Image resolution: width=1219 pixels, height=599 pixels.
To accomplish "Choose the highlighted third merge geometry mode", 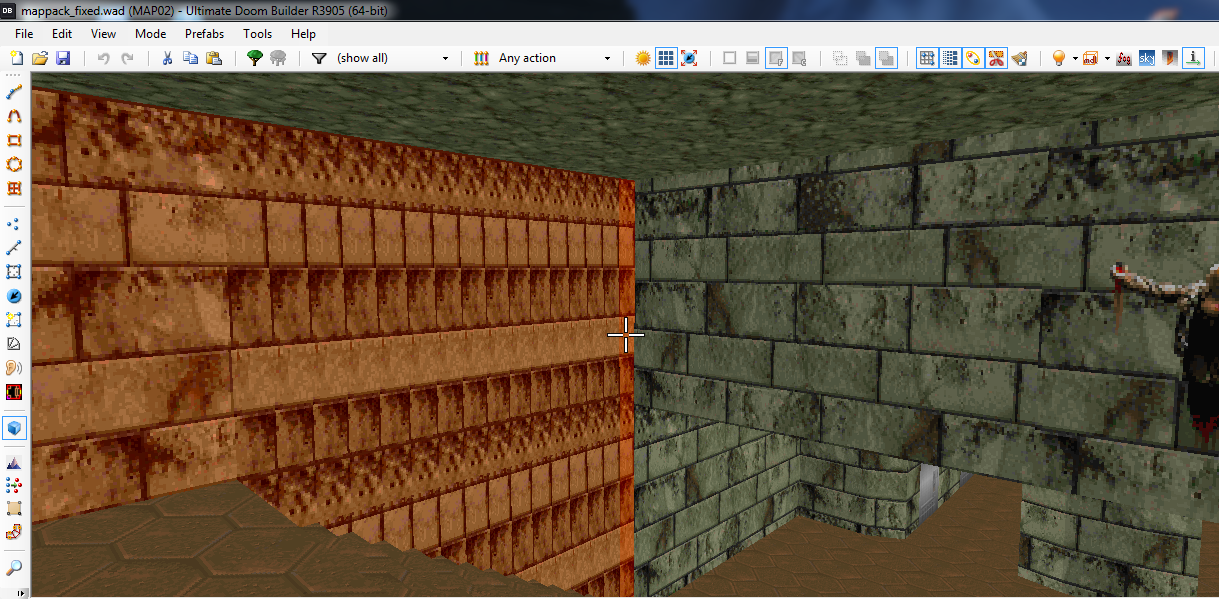I will [886, 58].
